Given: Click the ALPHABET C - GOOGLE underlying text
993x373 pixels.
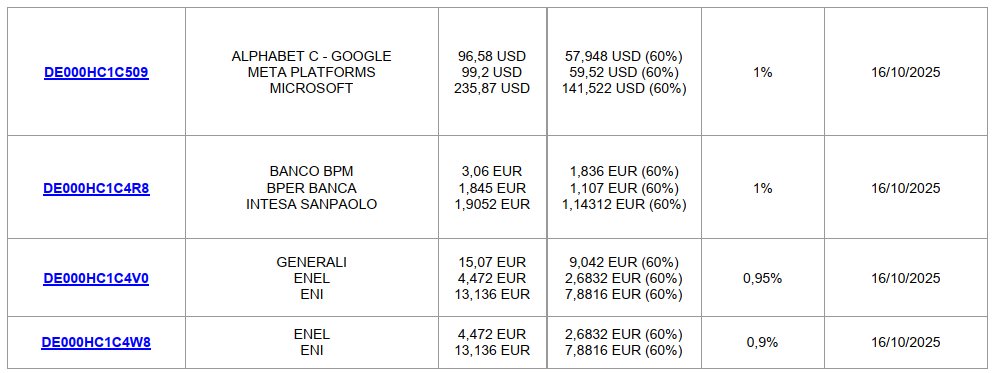Looking at the screenshot, I should pos(312,56).
